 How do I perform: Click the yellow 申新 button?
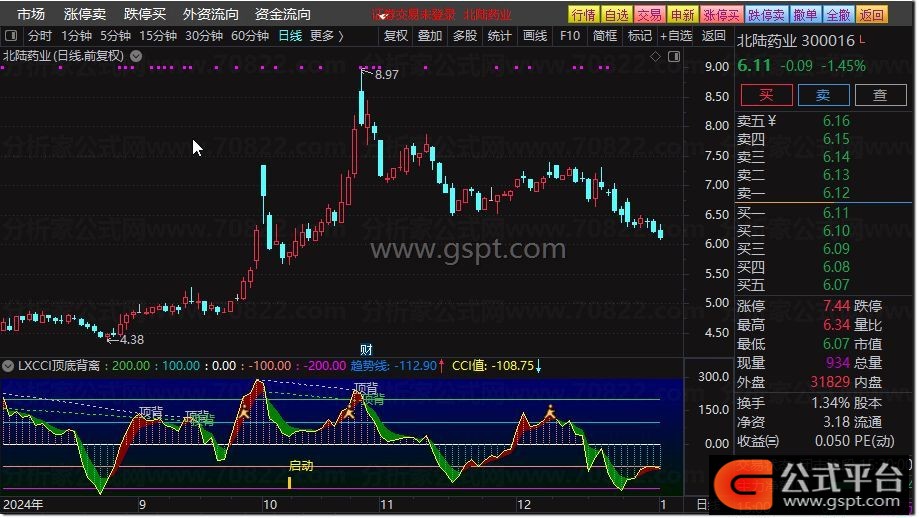682,14
